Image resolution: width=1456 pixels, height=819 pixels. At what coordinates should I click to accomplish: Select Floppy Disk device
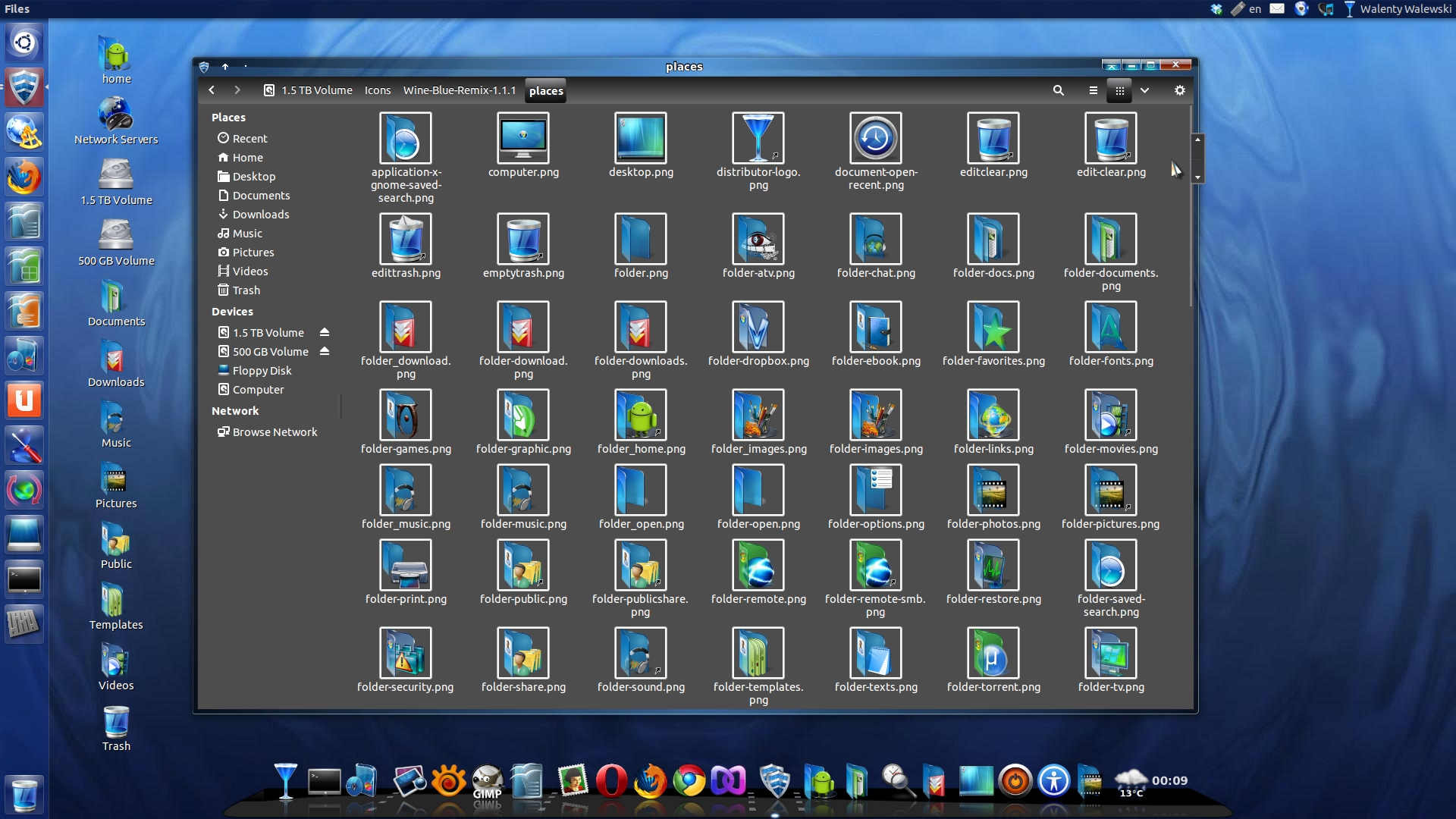(x=255, y=371)
